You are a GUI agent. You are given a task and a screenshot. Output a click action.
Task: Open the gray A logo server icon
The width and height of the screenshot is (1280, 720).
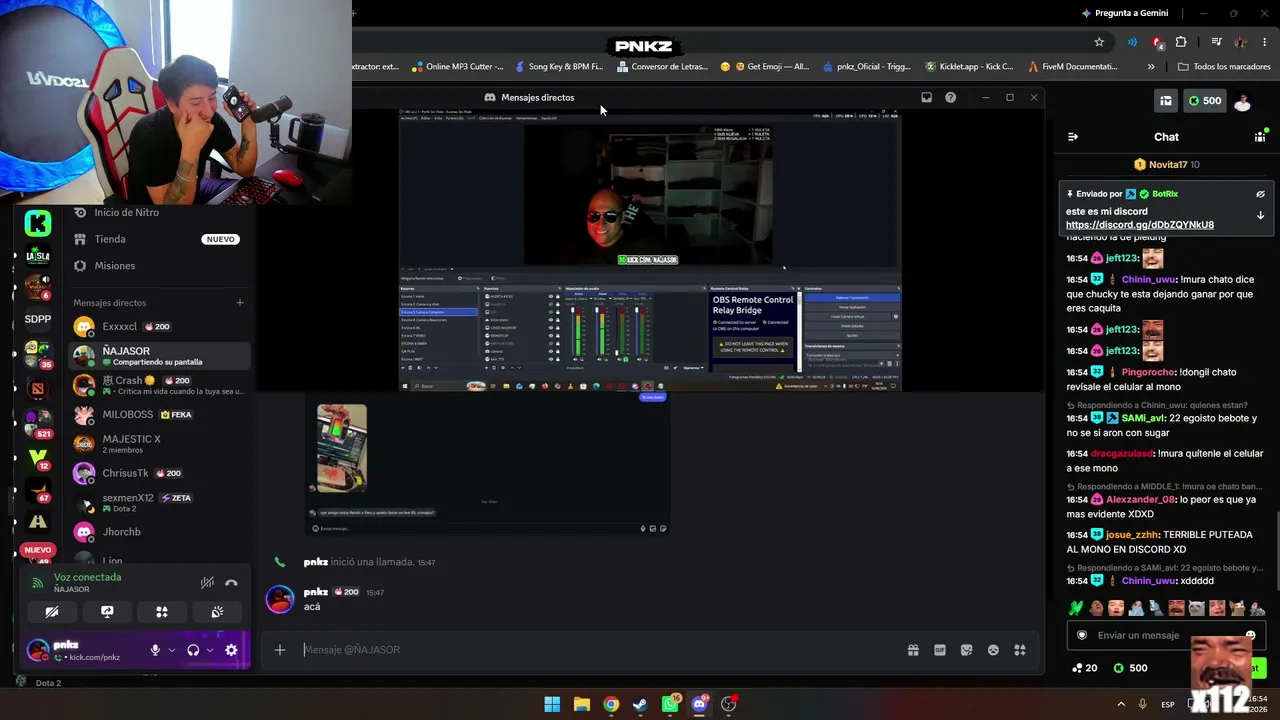38,522
